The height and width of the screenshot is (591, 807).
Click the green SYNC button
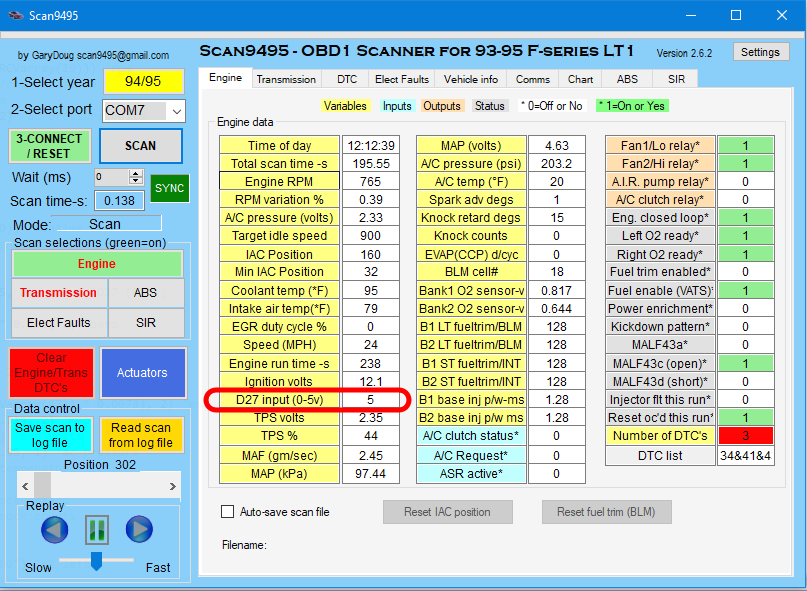(169, 187)
